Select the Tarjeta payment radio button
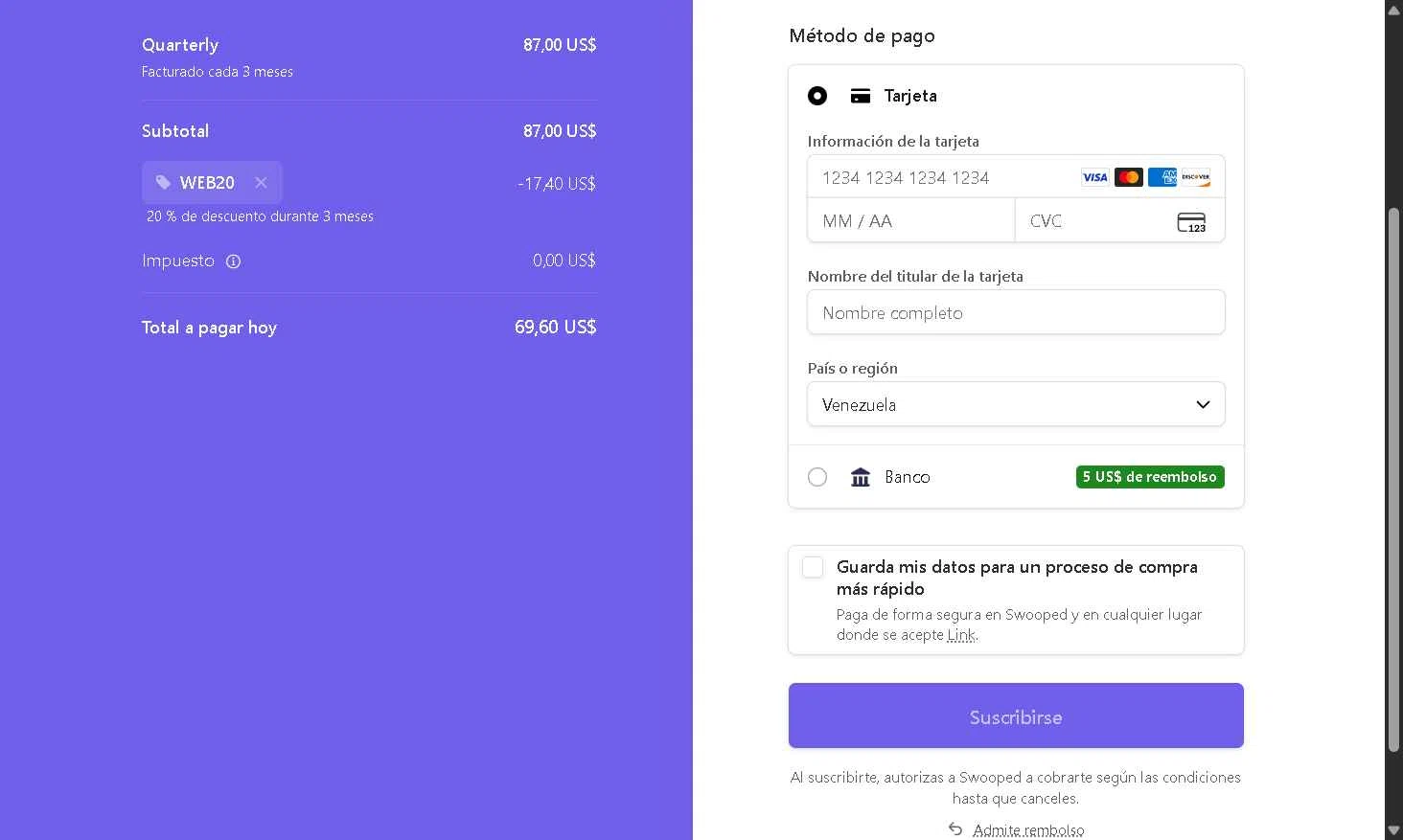Screen dimensions: 1403x840 tap(817, 96)
